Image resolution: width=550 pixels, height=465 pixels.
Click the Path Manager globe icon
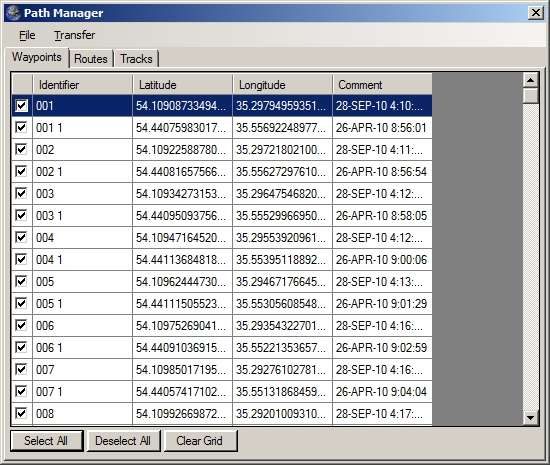pos(13,13)
